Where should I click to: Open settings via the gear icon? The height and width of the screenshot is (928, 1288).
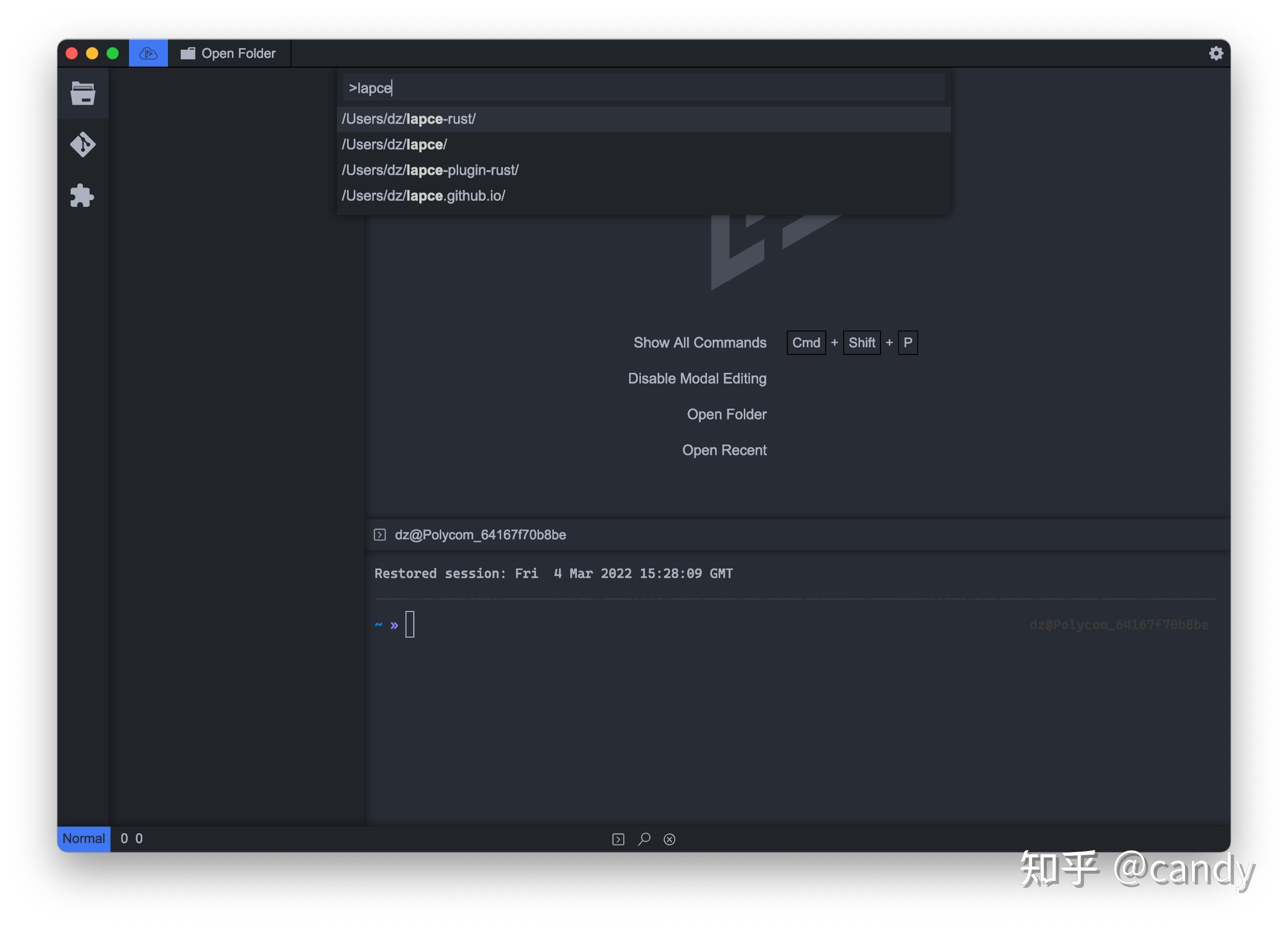click(1215, 53)
